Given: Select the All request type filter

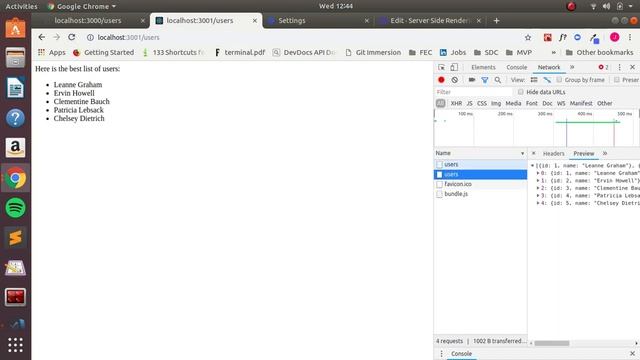Looking at the screenshot, I should click(440, 104).
